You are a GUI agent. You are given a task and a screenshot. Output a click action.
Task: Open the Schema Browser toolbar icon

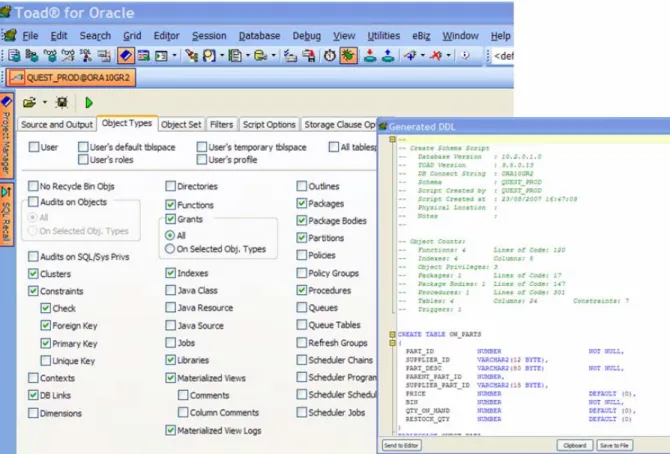(32, 56)
